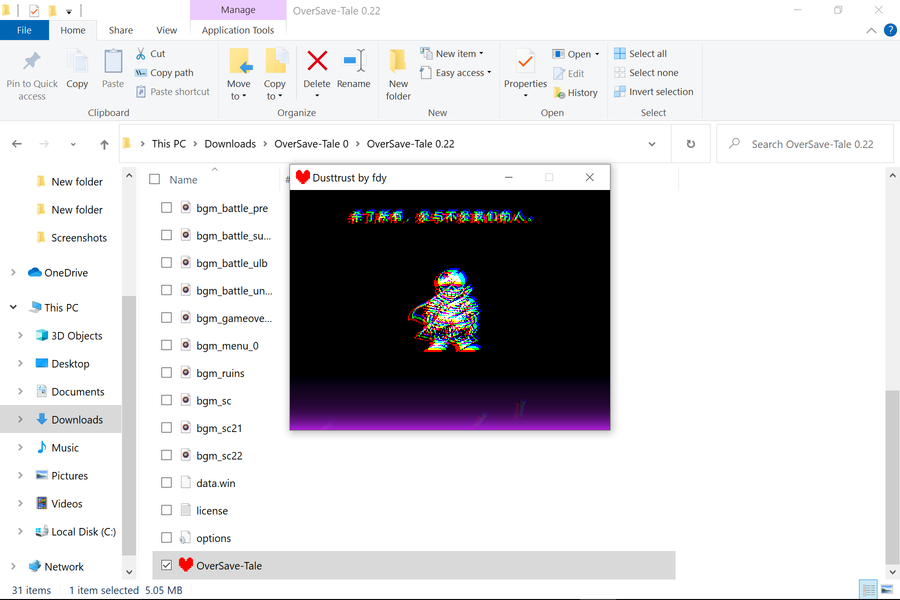Viewport: 900px width, 600px height.
Task: Click Paste shortcut in ribbon
Action: tap(173, 92)
